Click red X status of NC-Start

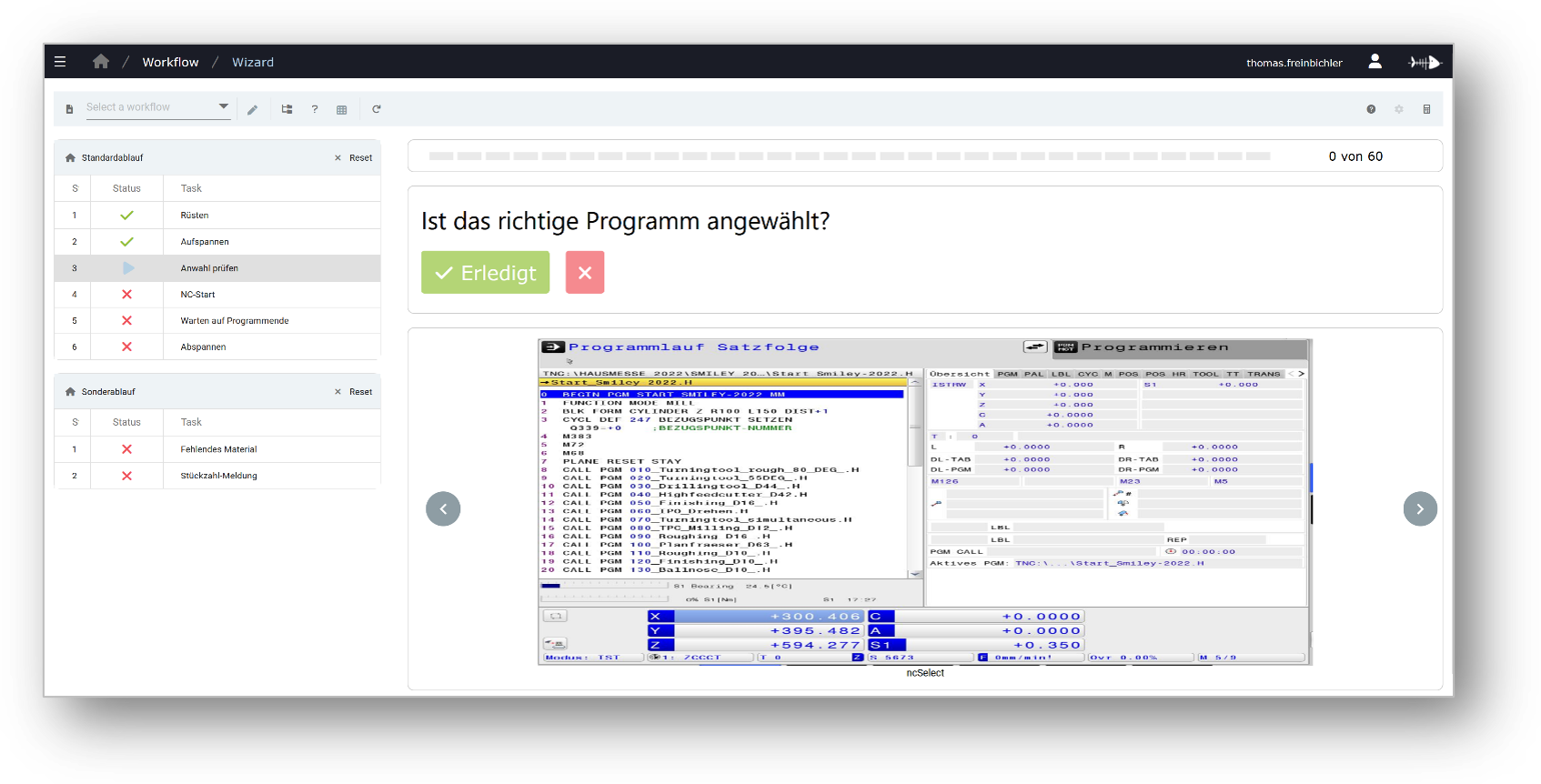click(x=126, y=295)
